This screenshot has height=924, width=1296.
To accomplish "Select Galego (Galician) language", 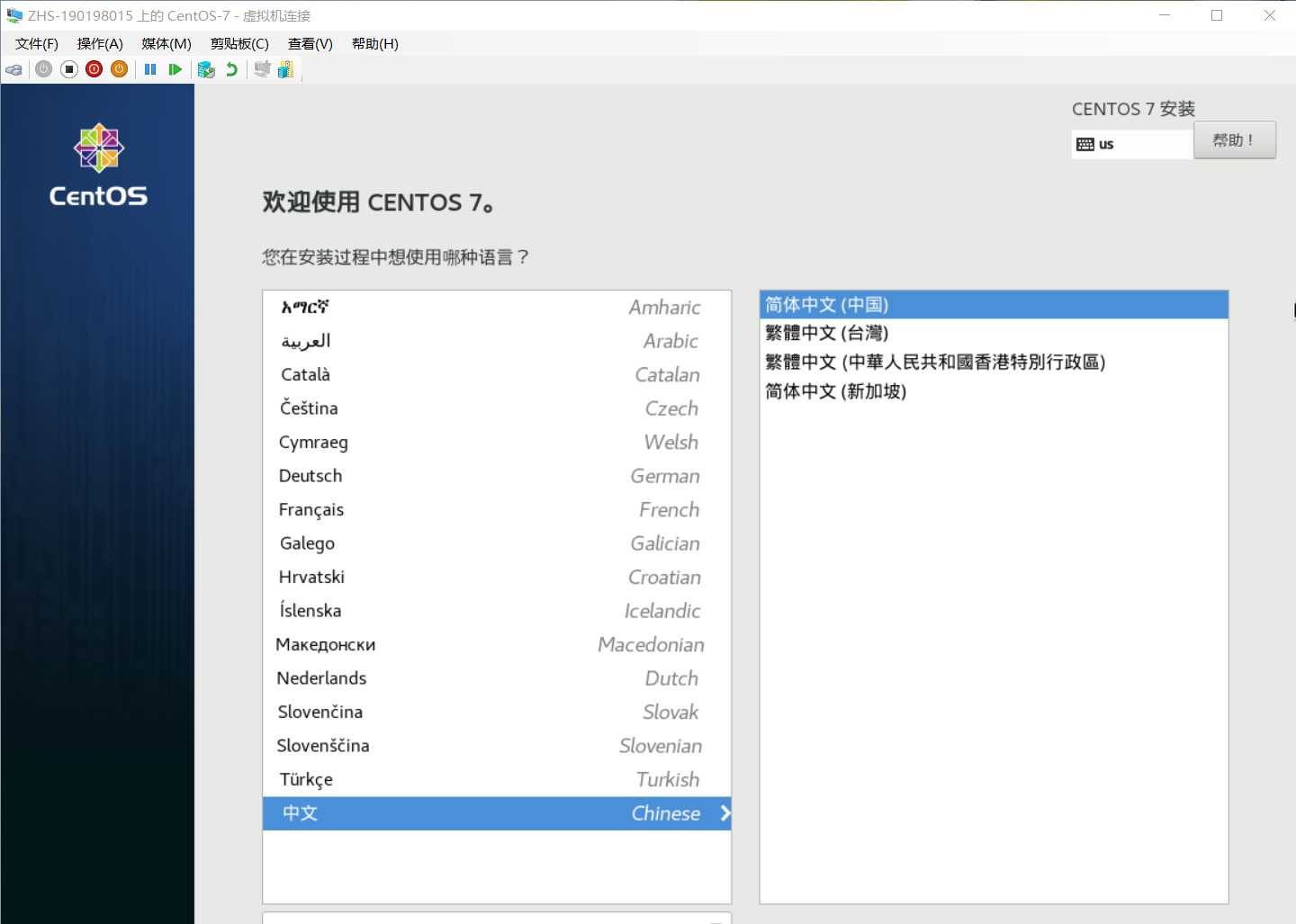I will [497, 543].
